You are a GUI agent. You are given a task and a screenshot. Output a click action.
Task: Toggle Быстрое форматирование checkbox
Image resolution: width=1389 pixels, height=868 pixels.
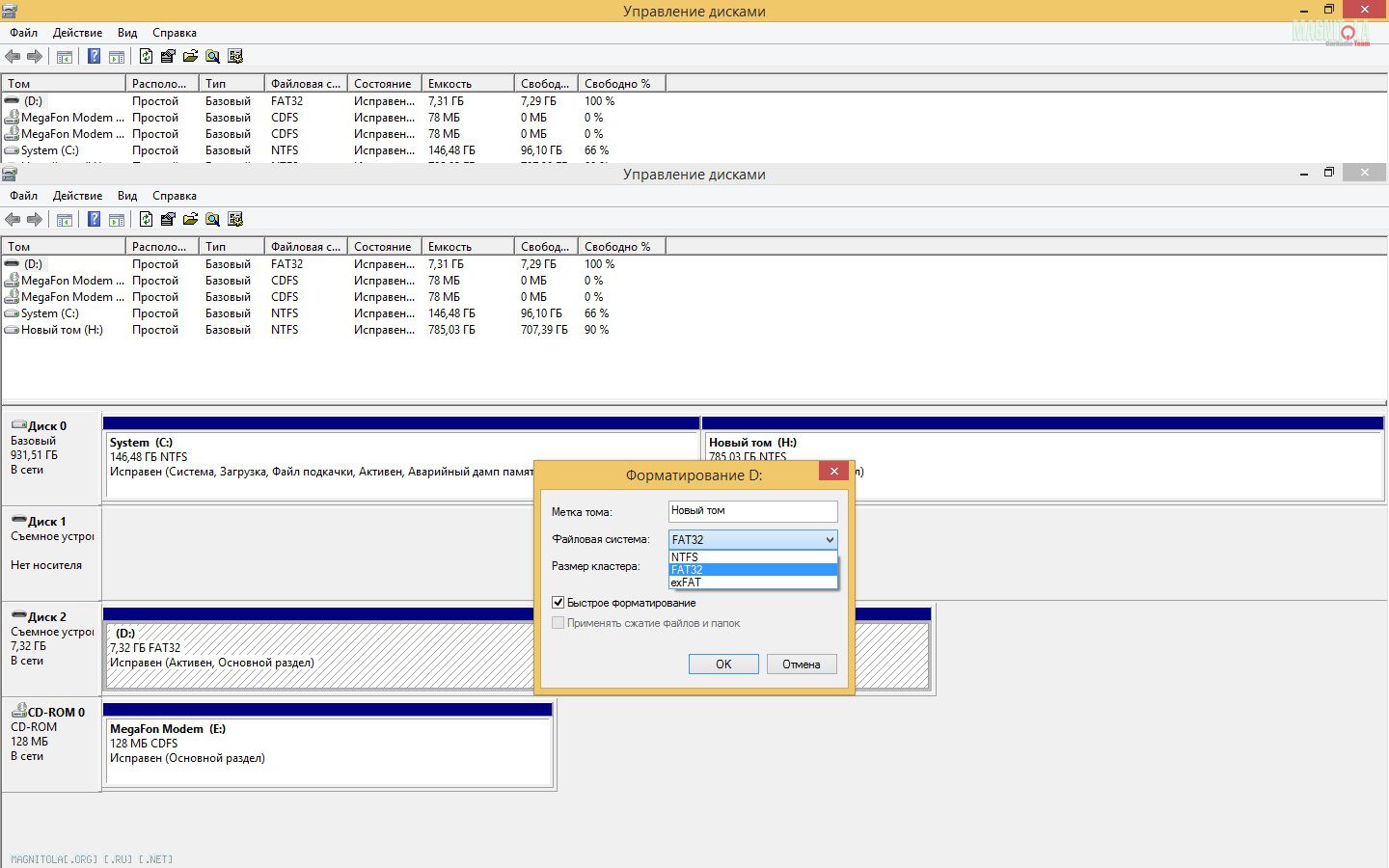tap(558, 602)
